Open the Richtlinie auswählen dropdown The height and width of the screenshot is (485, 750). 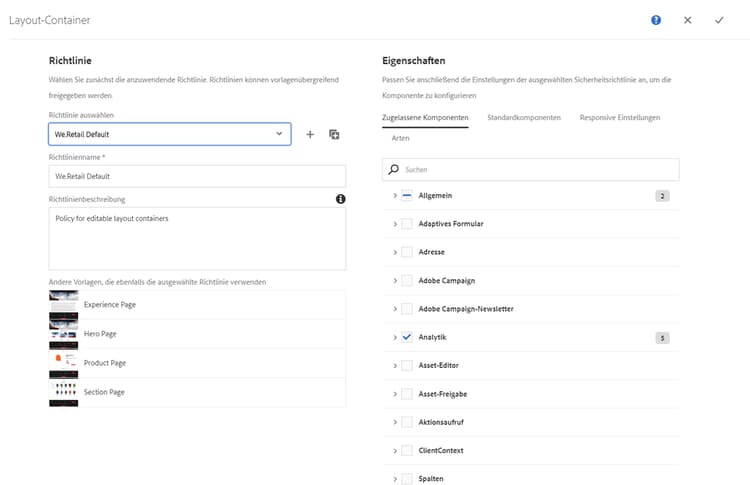[170, 134]
